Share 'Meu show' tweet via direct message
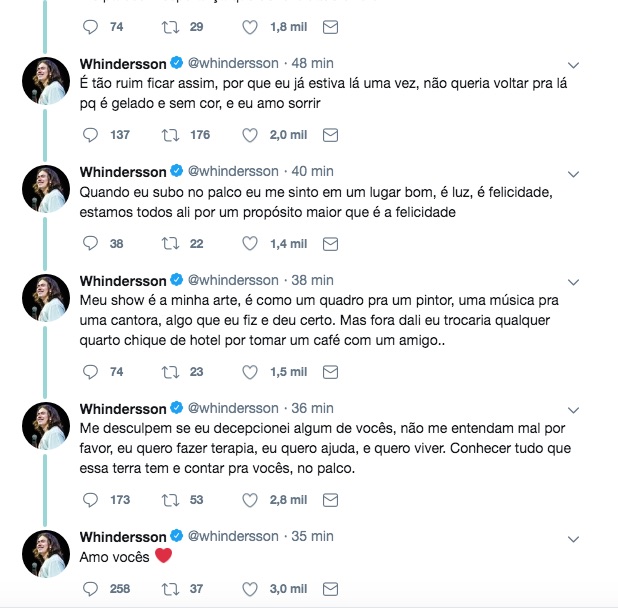 click(x=331, y=371)
